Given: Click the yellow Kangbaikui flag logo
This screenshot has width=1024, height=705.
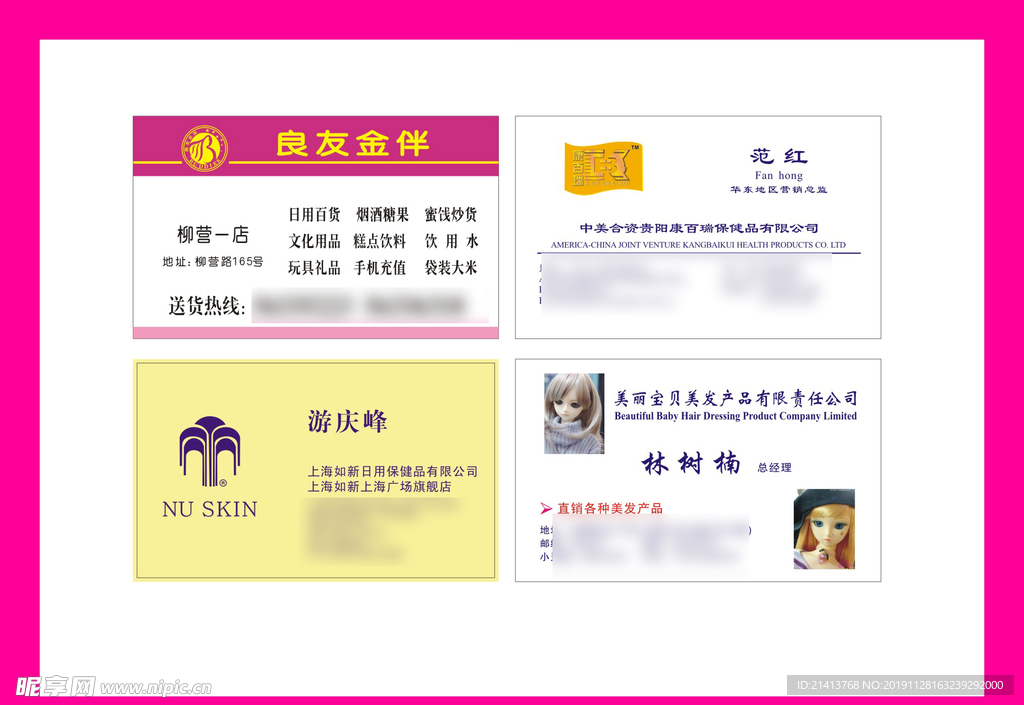Looking at the screenshot, I should pos(603,167).
